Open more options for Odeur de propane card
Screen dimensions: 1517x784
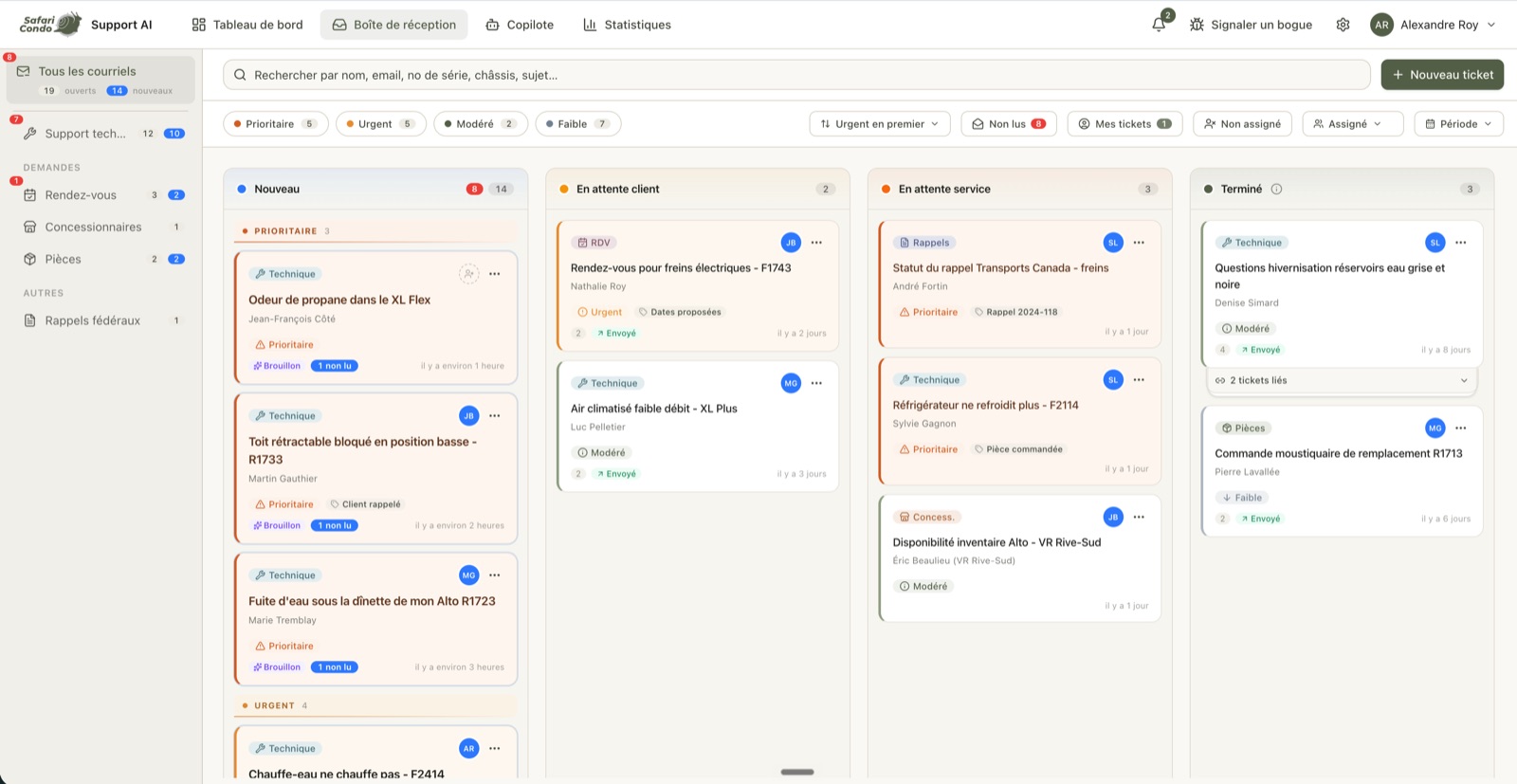(495, 274)
